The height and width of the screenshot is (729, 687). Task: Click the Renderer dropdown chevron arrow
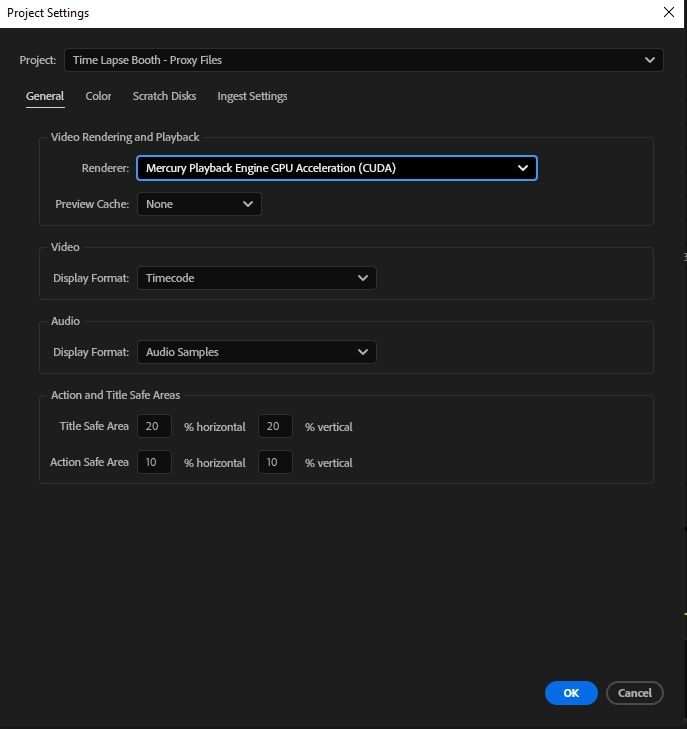pyautogui.click(x=522, y=168)
